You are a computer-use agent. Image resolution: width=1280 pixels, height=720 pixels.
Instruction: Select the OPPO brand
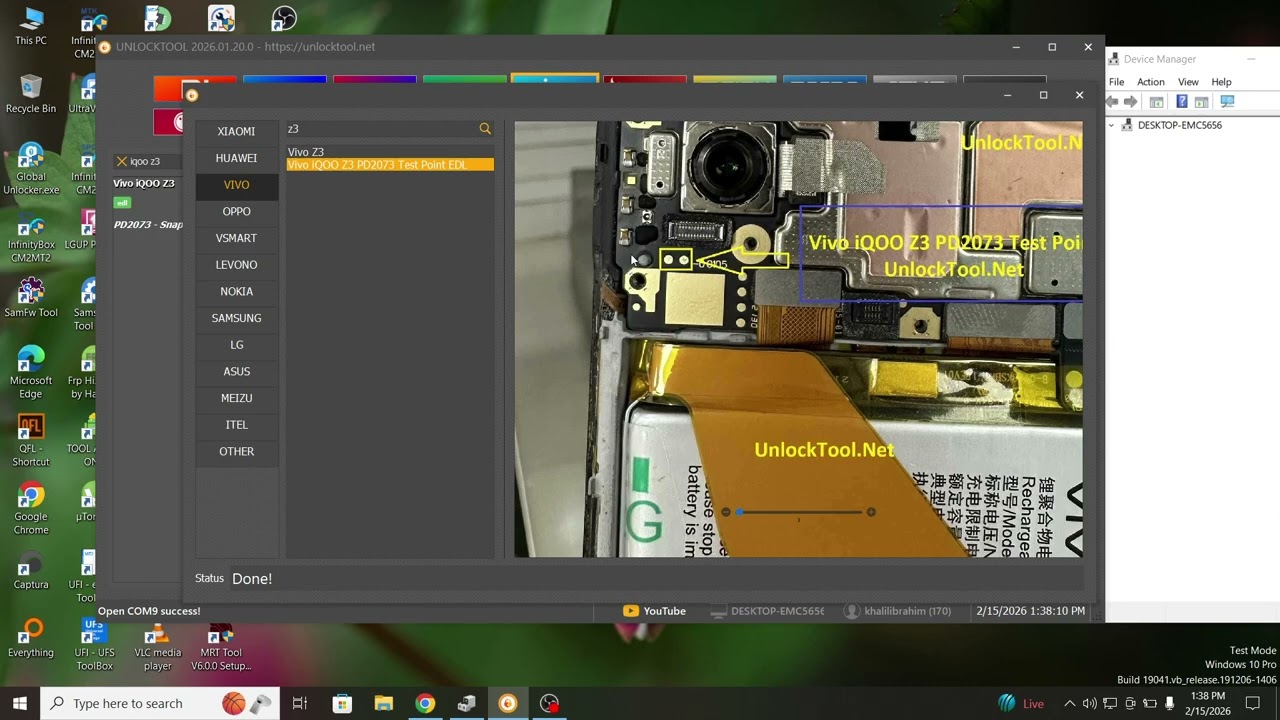237,211
